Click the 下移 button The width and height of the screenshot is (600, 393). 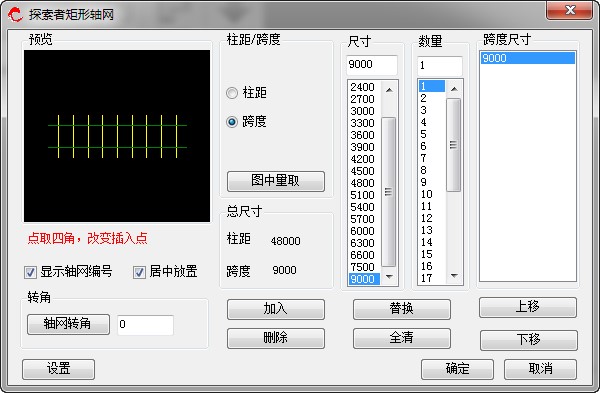[x=528, y=340]
